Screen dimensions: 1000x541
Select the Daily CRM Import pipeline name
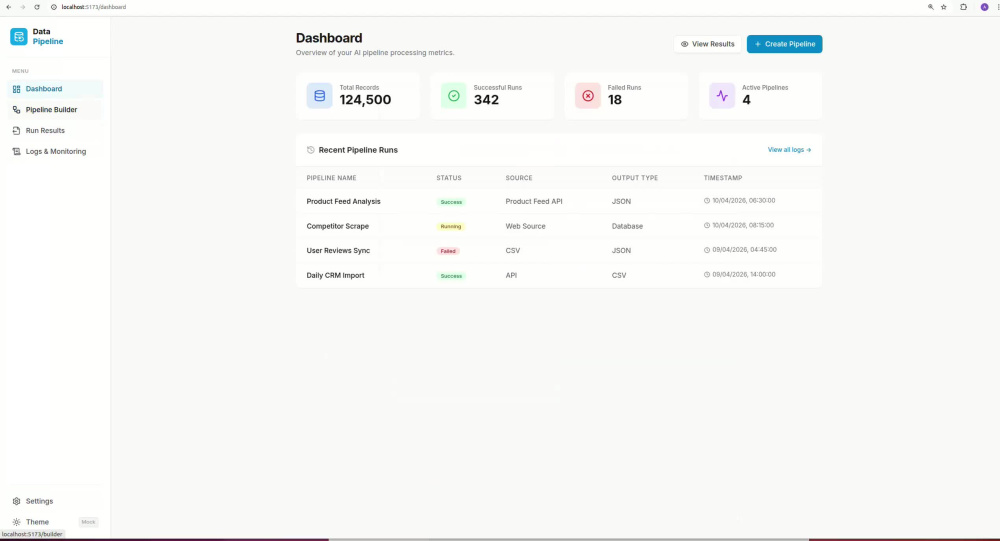tap(335, 276)
